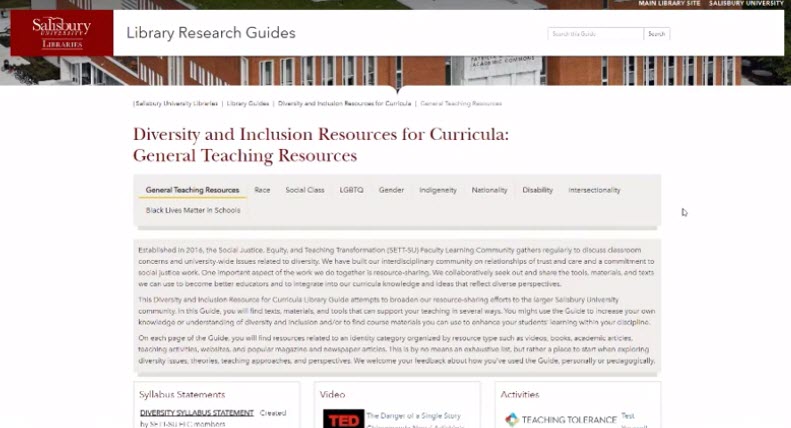Open the Diversity Syllabus Statement link
The width and height of the screenshot is (791, 428).
point(197,413)
